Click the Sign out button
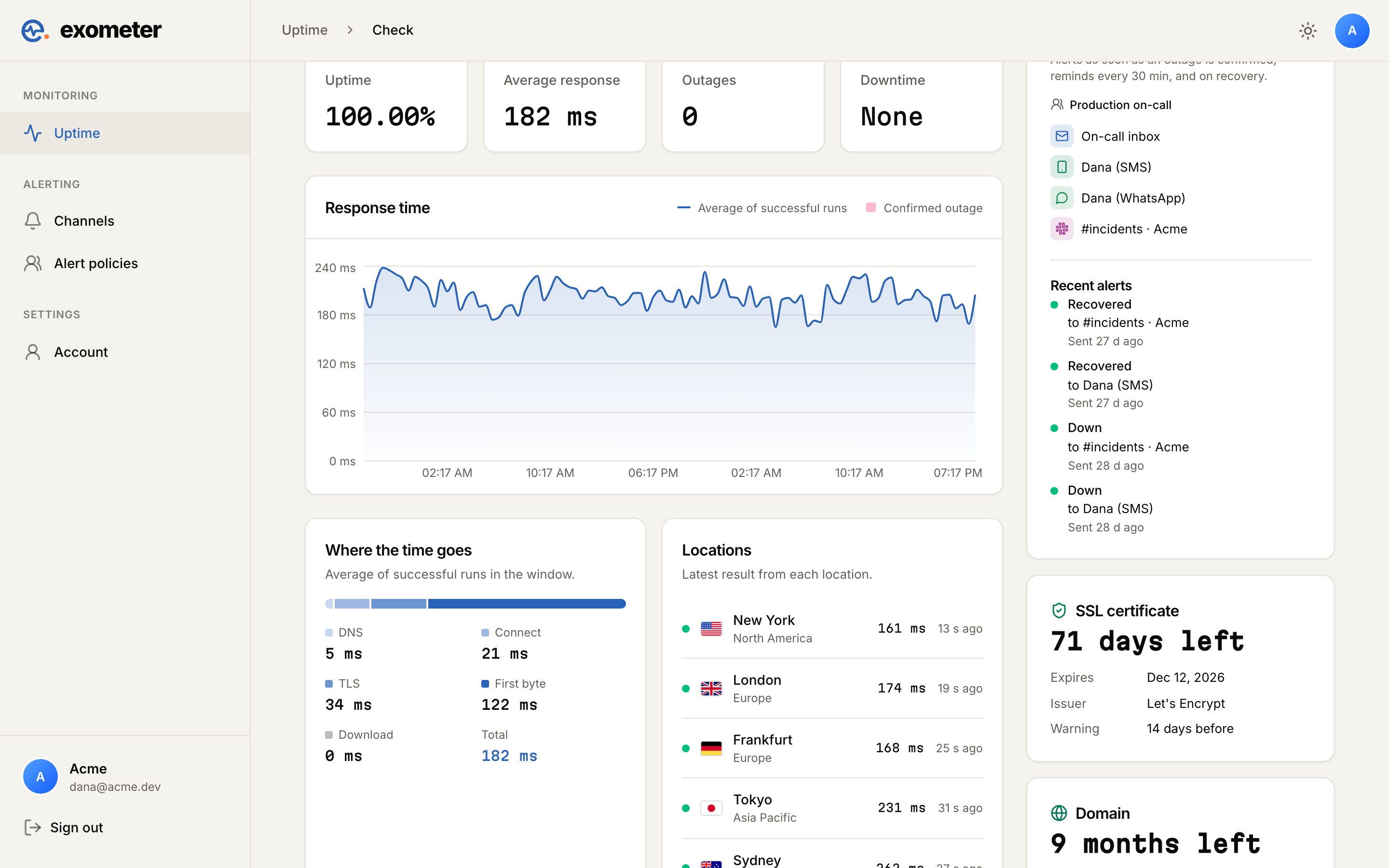The width and height of the screenshot is (1389, 868). pos(63,827)
